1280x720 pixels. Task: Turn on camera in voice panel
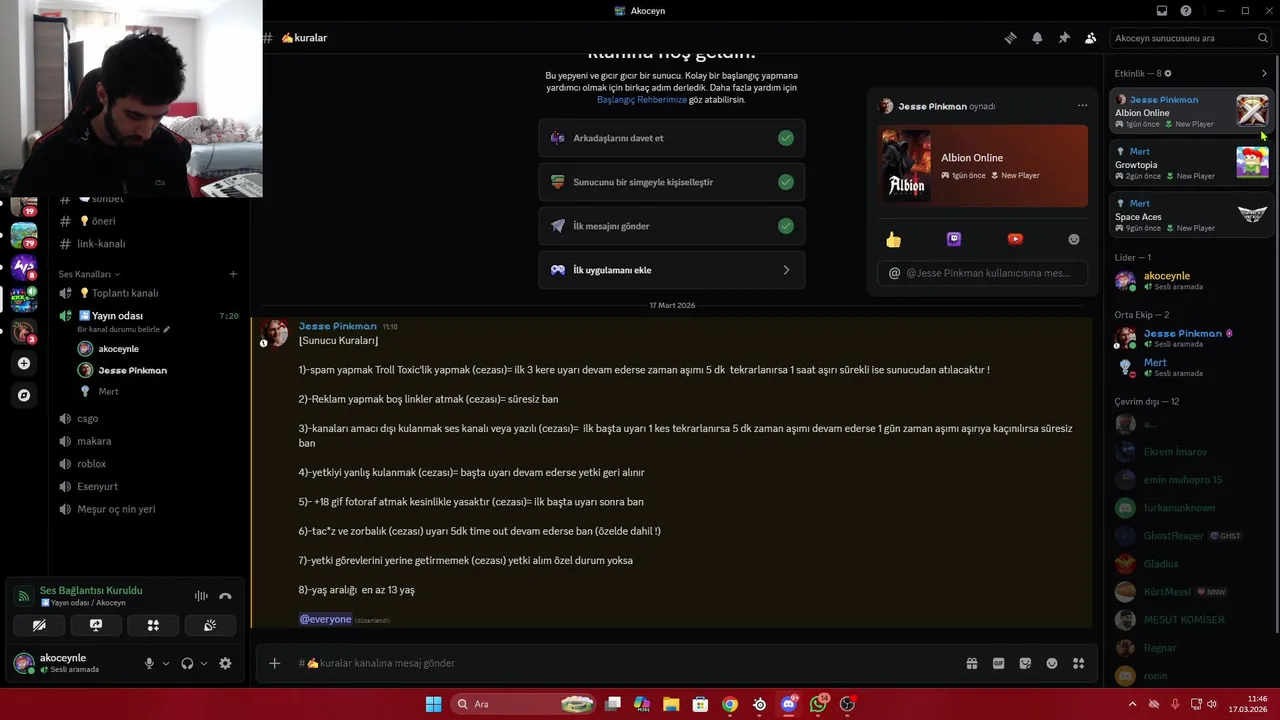pyautogui.click(x=39, y=625)
